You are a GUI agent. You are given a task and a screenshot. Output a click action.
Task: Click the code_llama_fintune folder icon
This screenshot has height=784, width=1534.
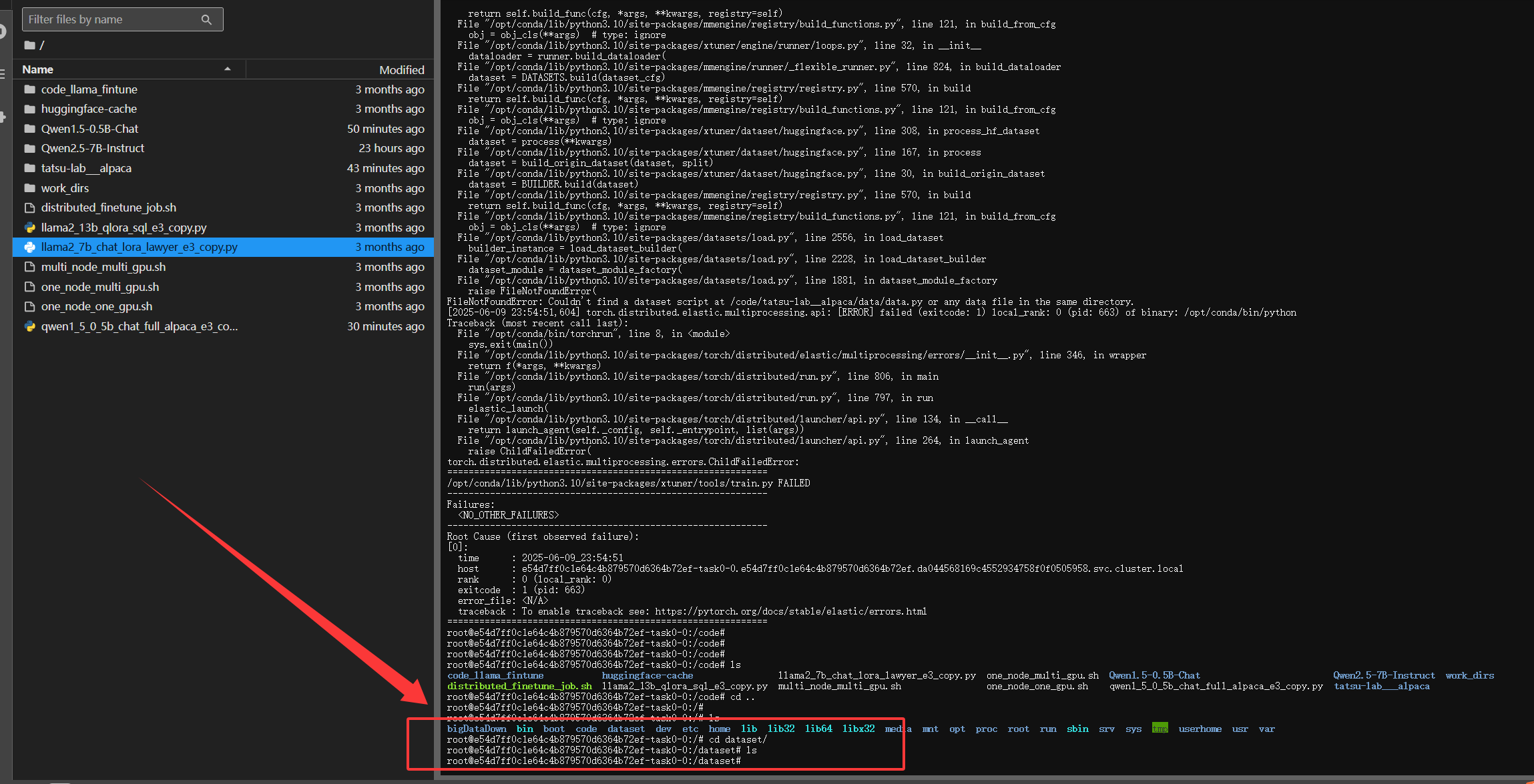(x=29, y=89)
